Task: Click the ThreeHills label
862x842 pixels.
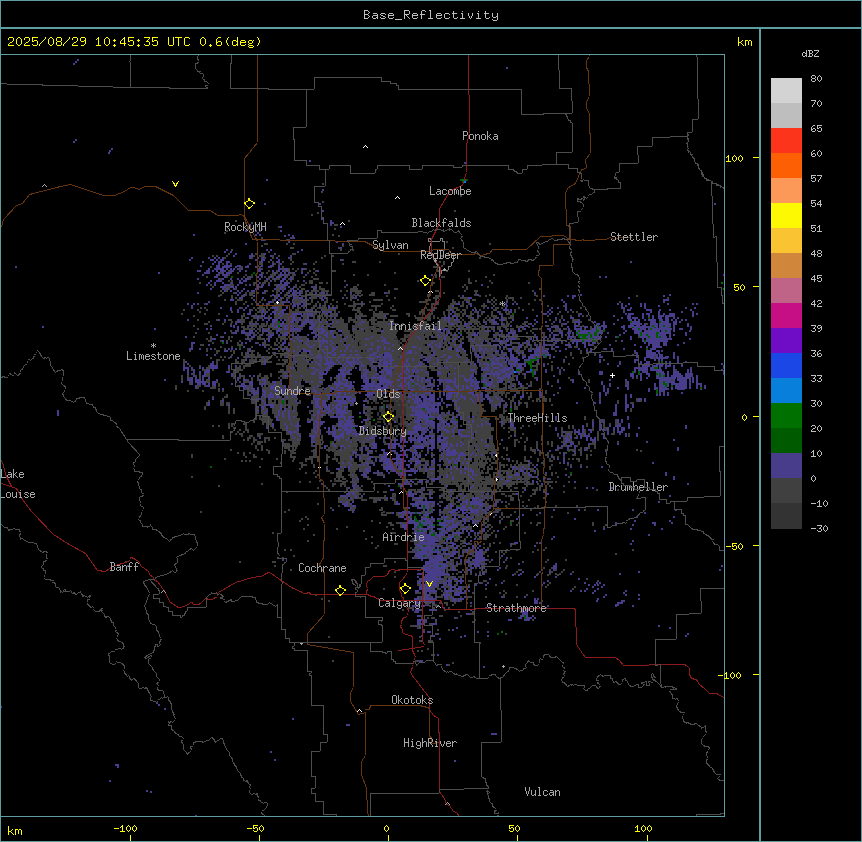Action: click(x=537, y=418)
